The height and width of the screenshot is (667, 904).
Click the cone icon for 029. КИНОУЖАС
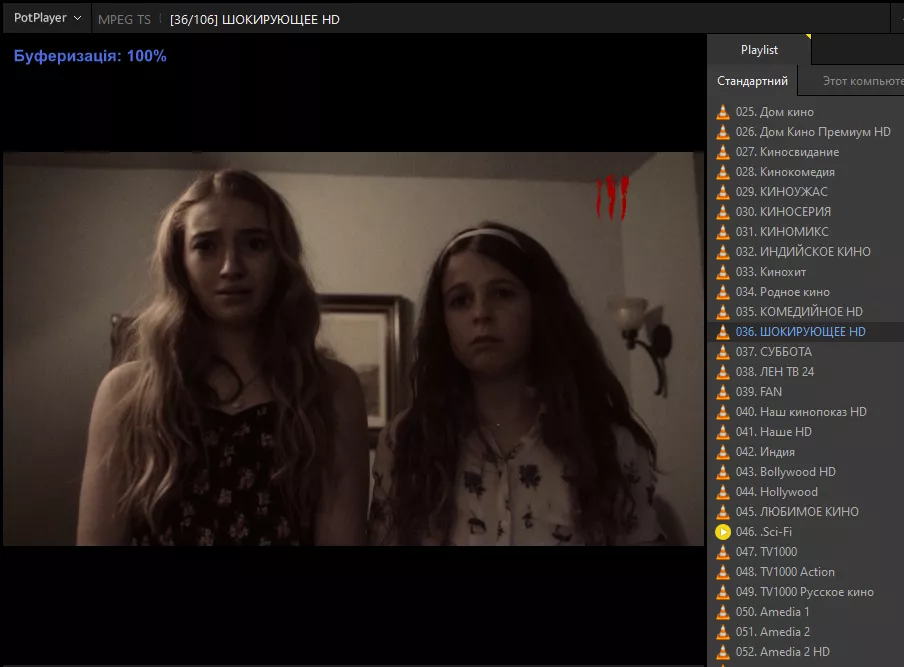pos(722,192)
